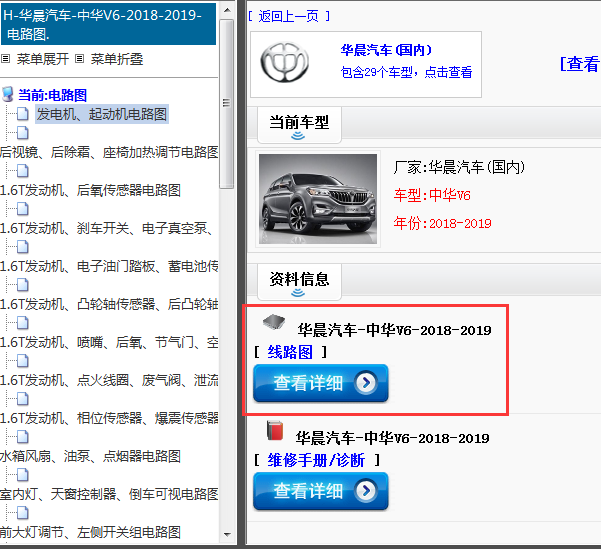Select the 当前车型 tab

coord(299,125)
